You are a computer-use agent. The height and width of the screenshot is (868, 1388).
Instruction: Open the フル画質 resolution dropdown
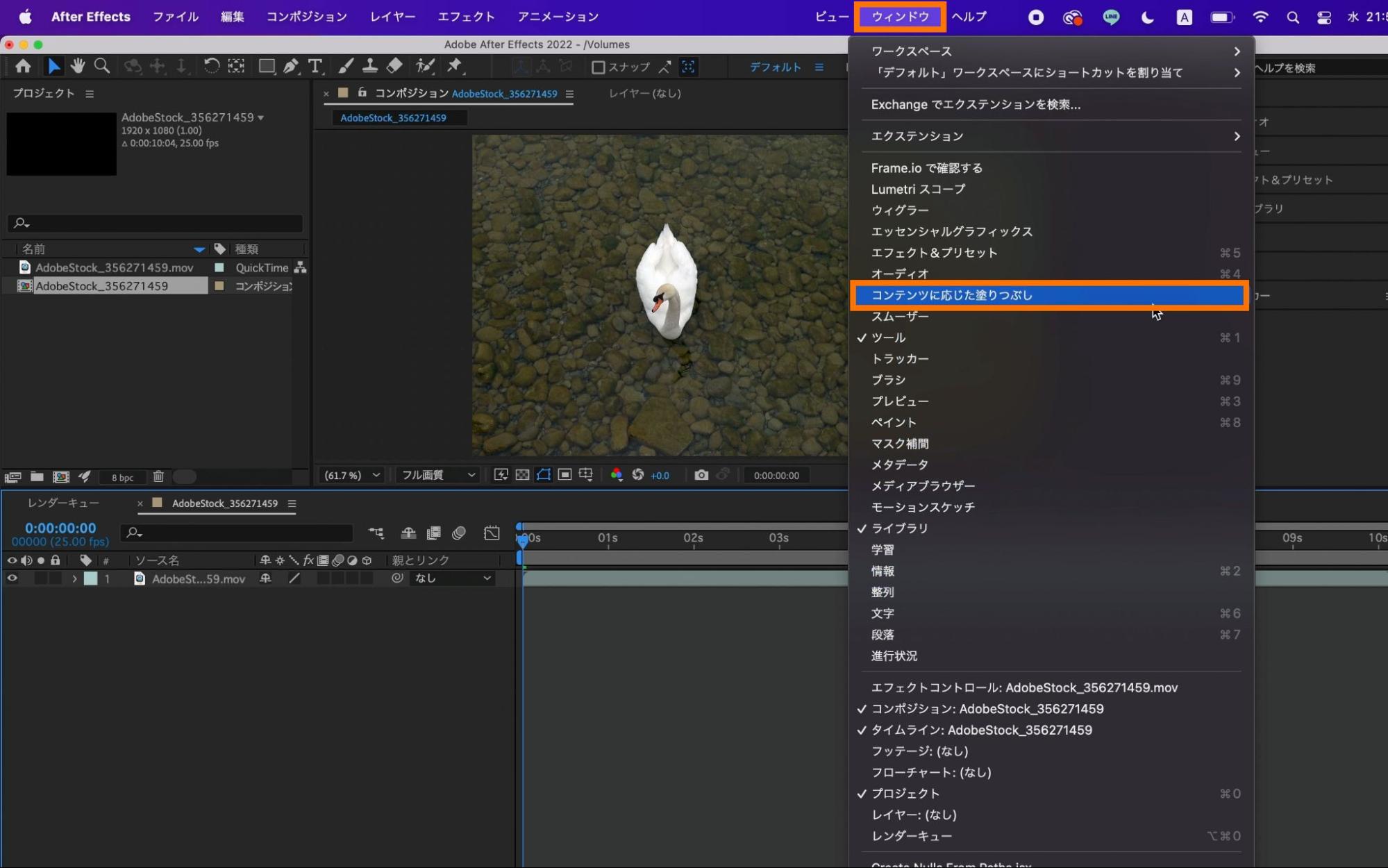(438, 475)
